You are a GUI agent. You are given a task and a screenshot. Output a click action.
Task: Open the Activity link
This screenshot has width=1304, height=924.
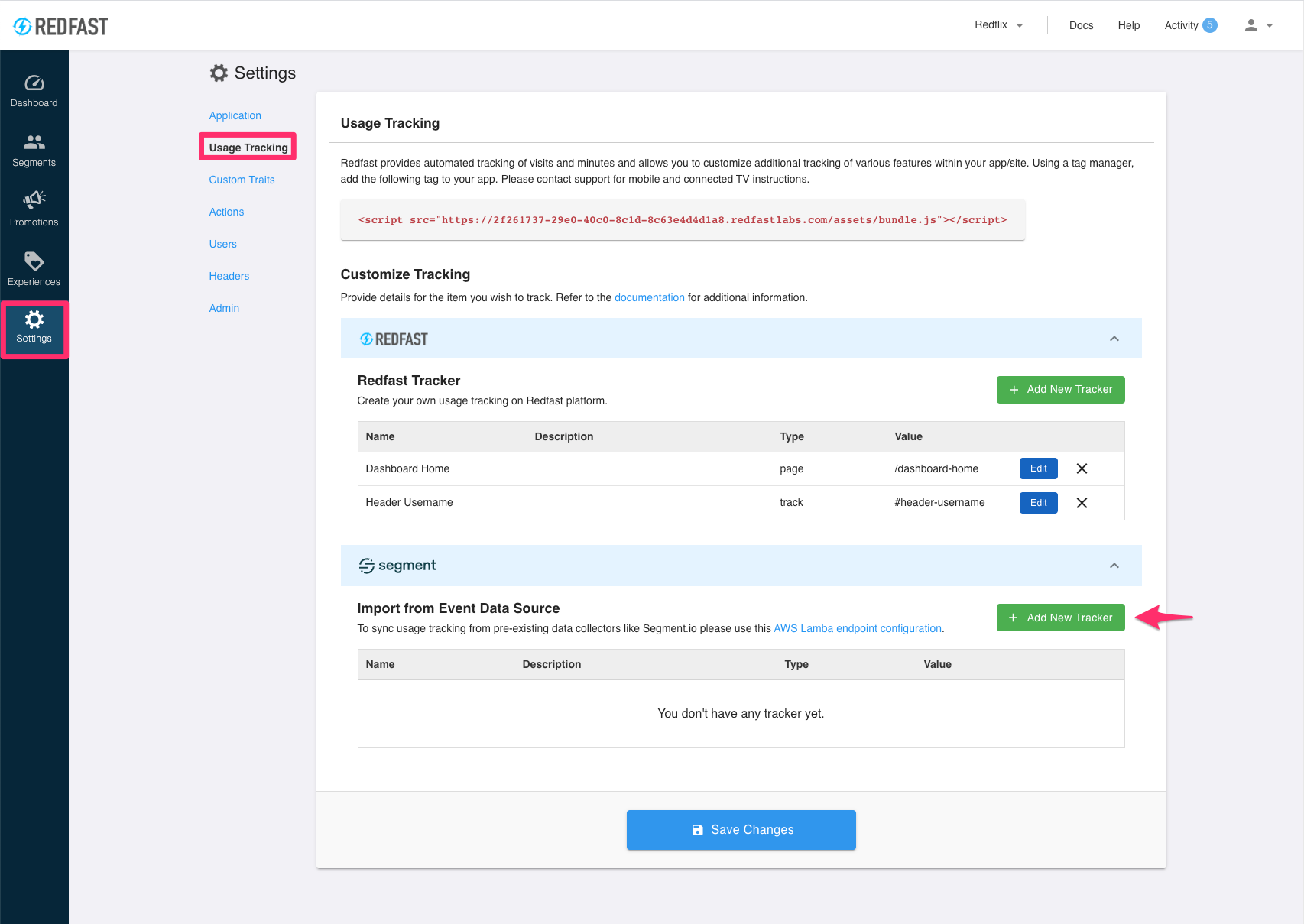click(1181, 25)
